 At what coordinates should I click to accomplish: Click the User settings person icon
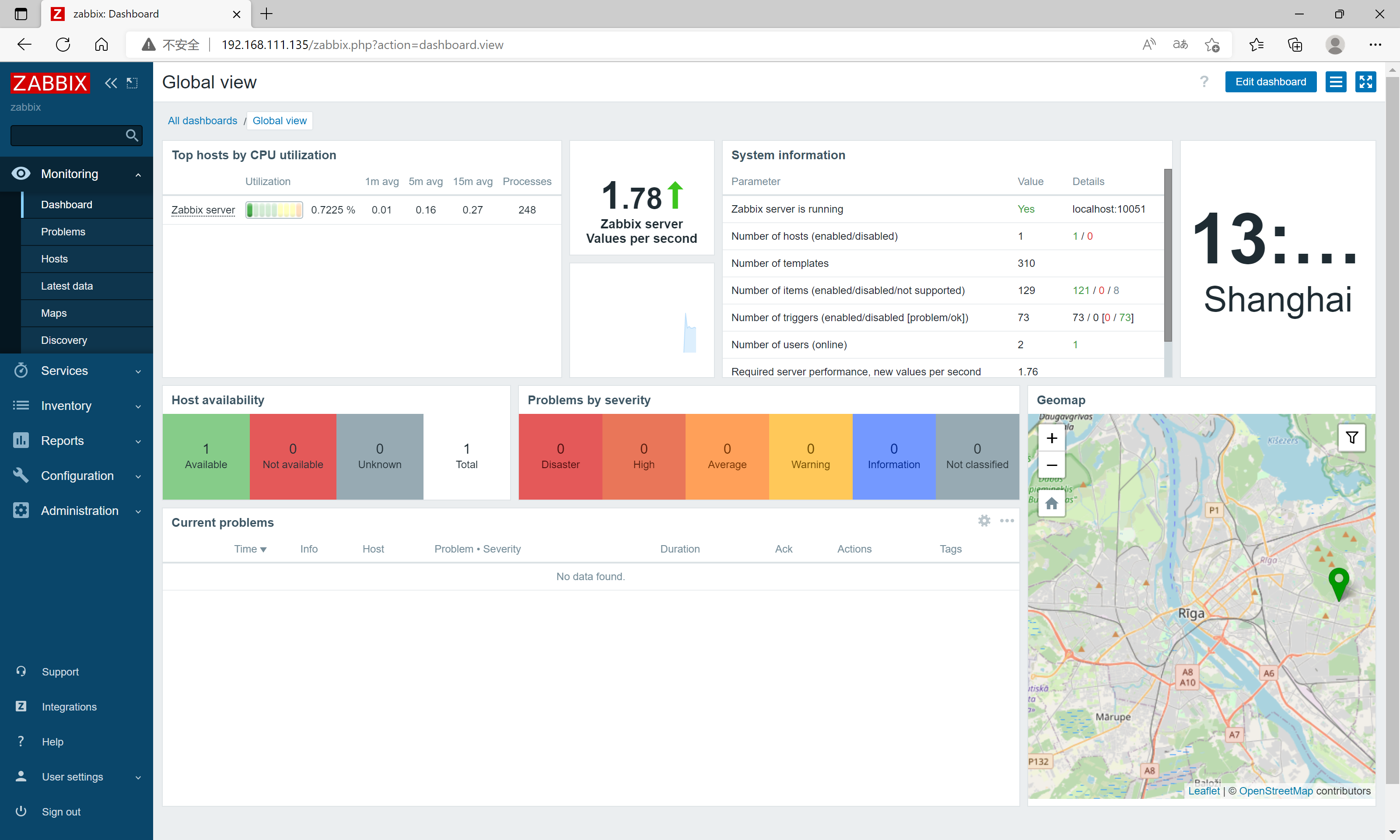coord(21,777)
